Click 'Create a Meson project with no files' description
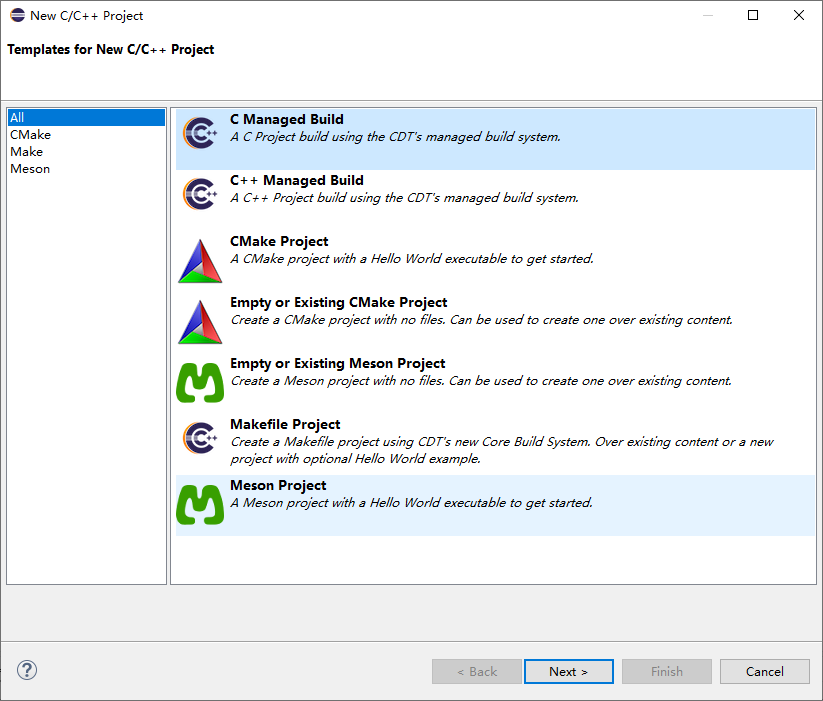The height and width of the screenshot is (701, 823). point(481,380)
